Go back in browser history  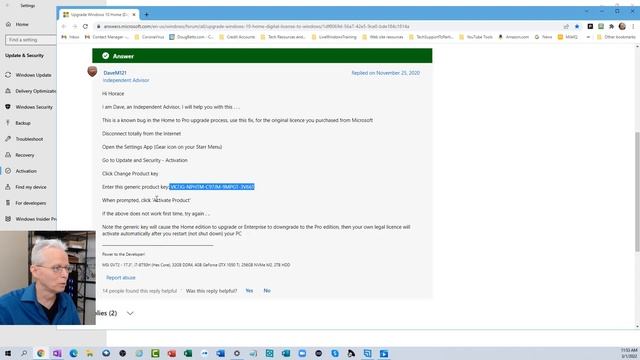click(64, 27)
